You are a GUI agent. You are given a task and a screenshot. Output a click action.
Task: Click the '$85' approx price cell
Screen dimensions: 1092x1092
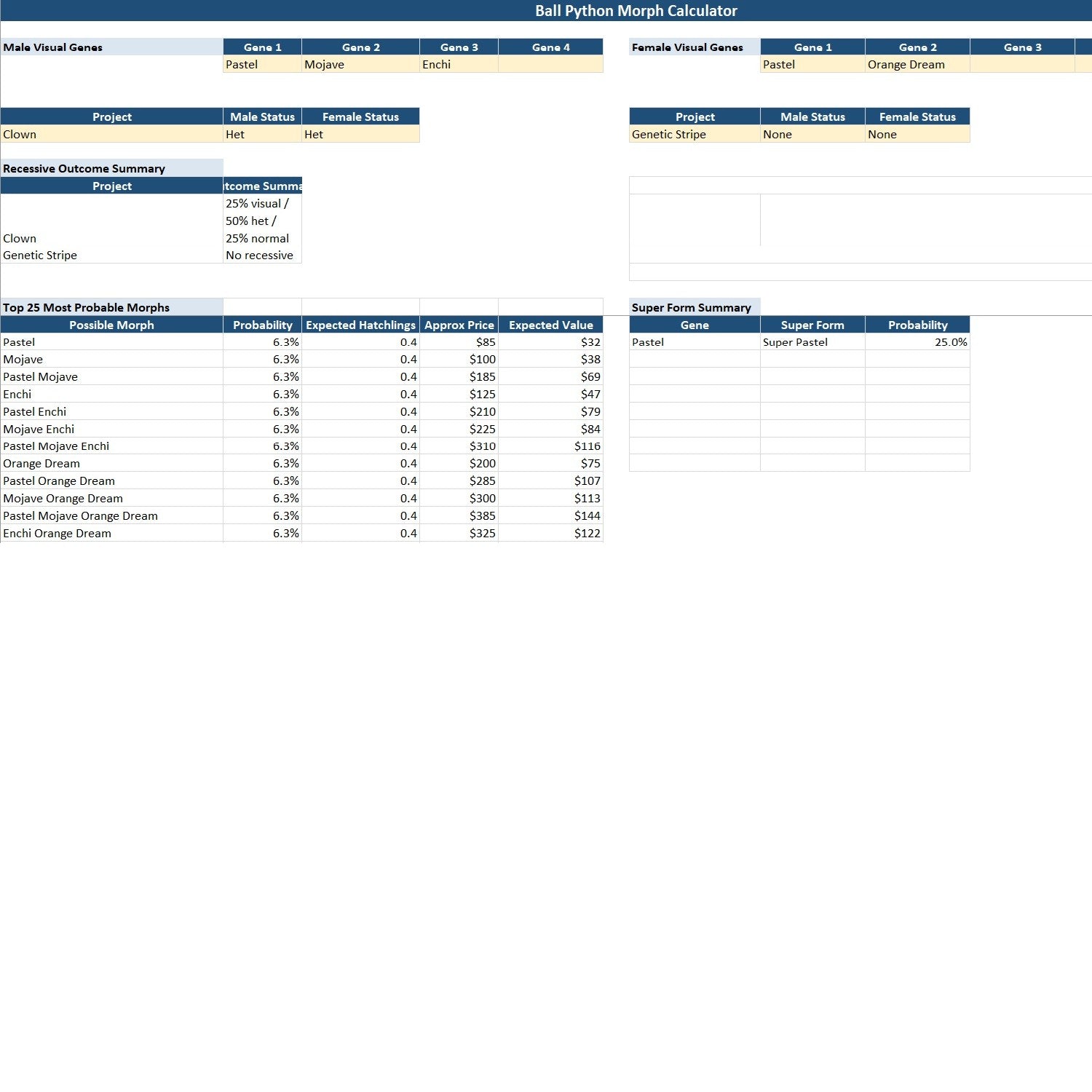coord(459,341)
